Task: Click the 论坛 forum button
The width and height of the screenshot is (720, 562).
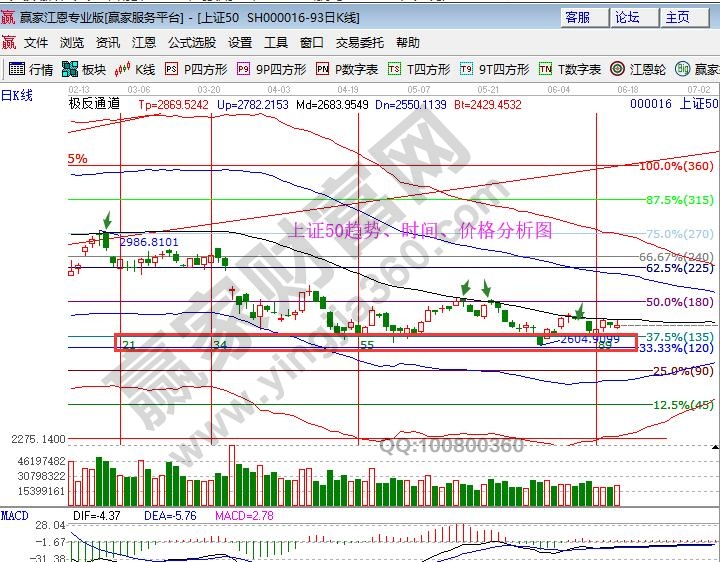Action: [627, 17]
